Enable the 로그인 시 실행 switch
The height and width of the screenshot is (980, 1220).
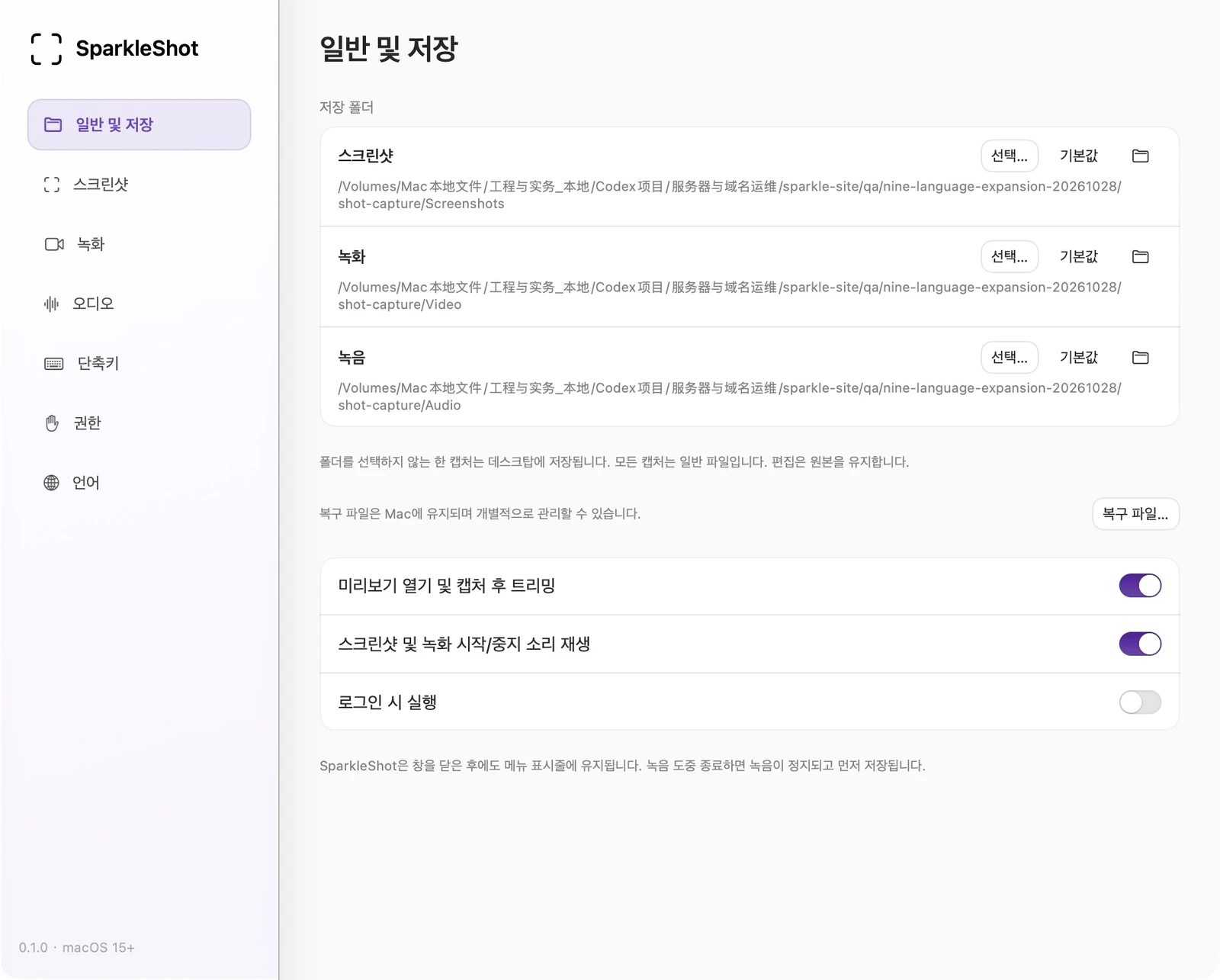1140,702
